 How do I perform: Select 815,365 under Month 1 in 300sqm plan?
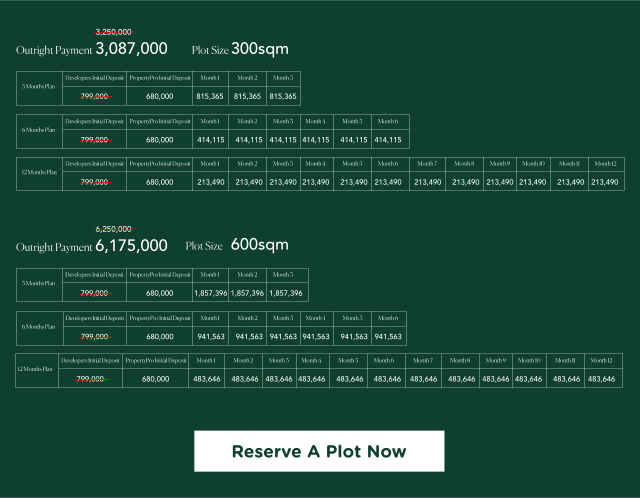point(210,97)
